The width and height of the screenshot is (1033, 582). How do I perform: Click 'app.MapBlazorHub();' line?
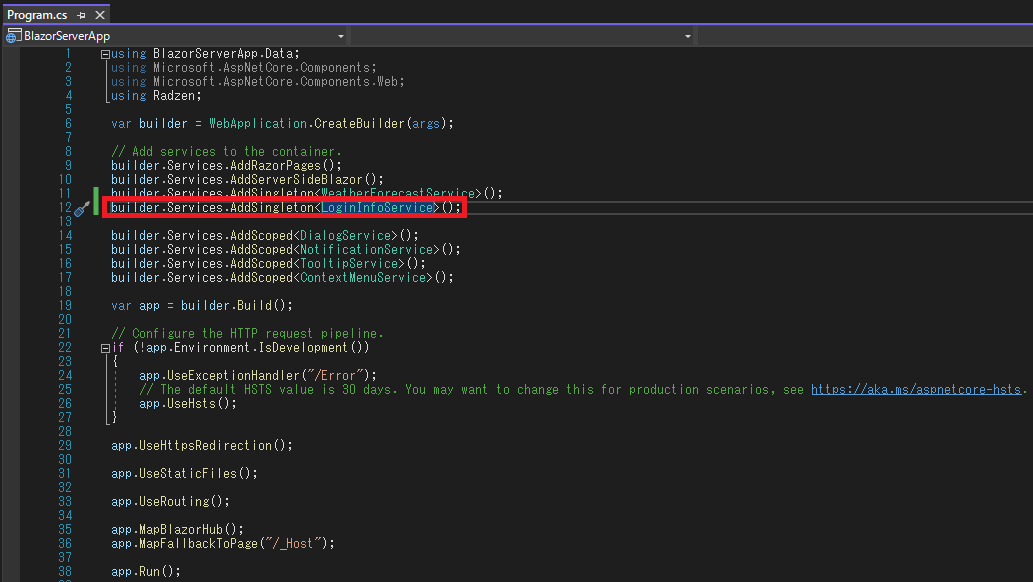177,529
